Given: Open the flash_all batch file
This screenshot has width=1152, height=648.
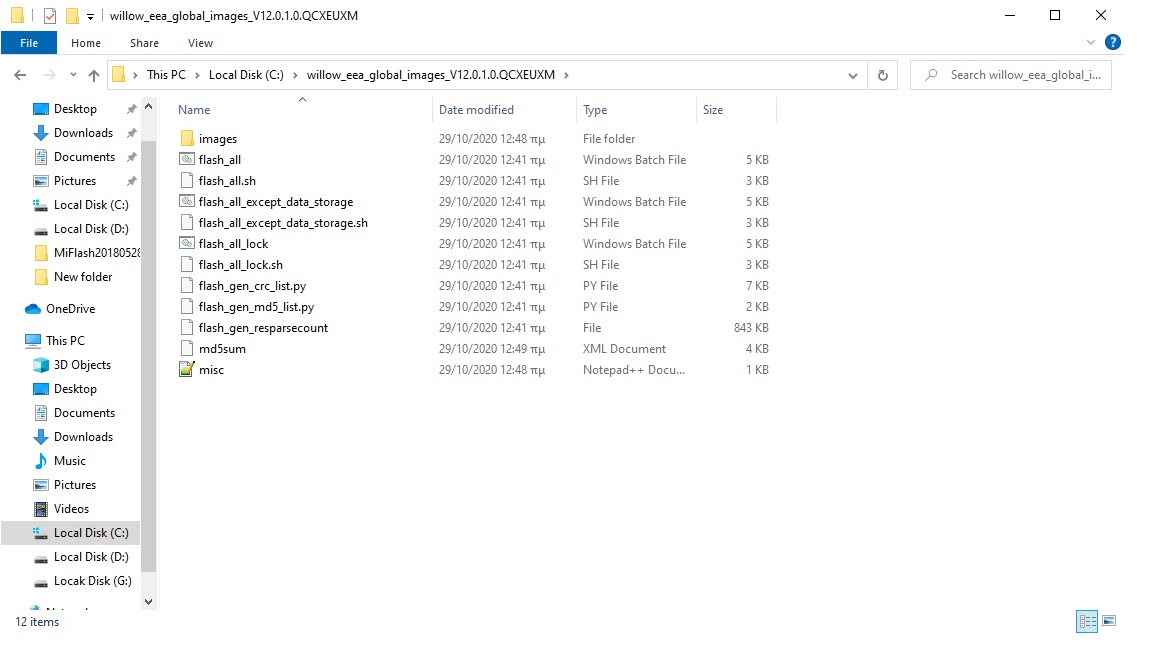Looking at the screenshot, I should [219, 160].
